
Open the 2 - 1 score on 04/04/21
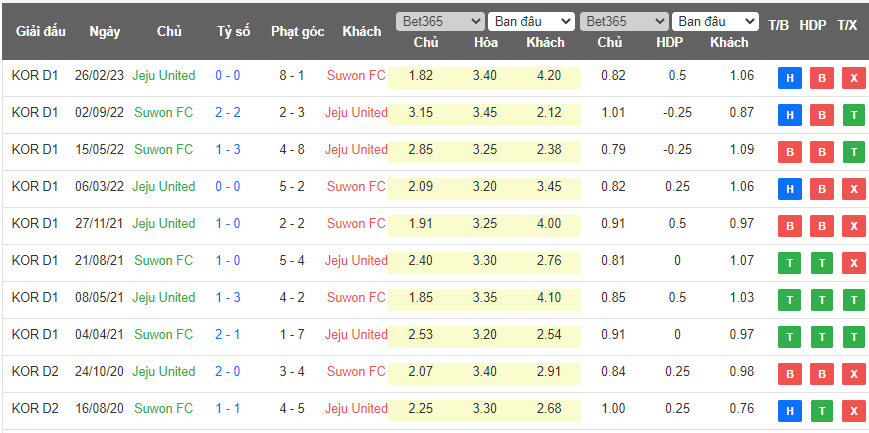pyautogui.click(x=227, y=334)
